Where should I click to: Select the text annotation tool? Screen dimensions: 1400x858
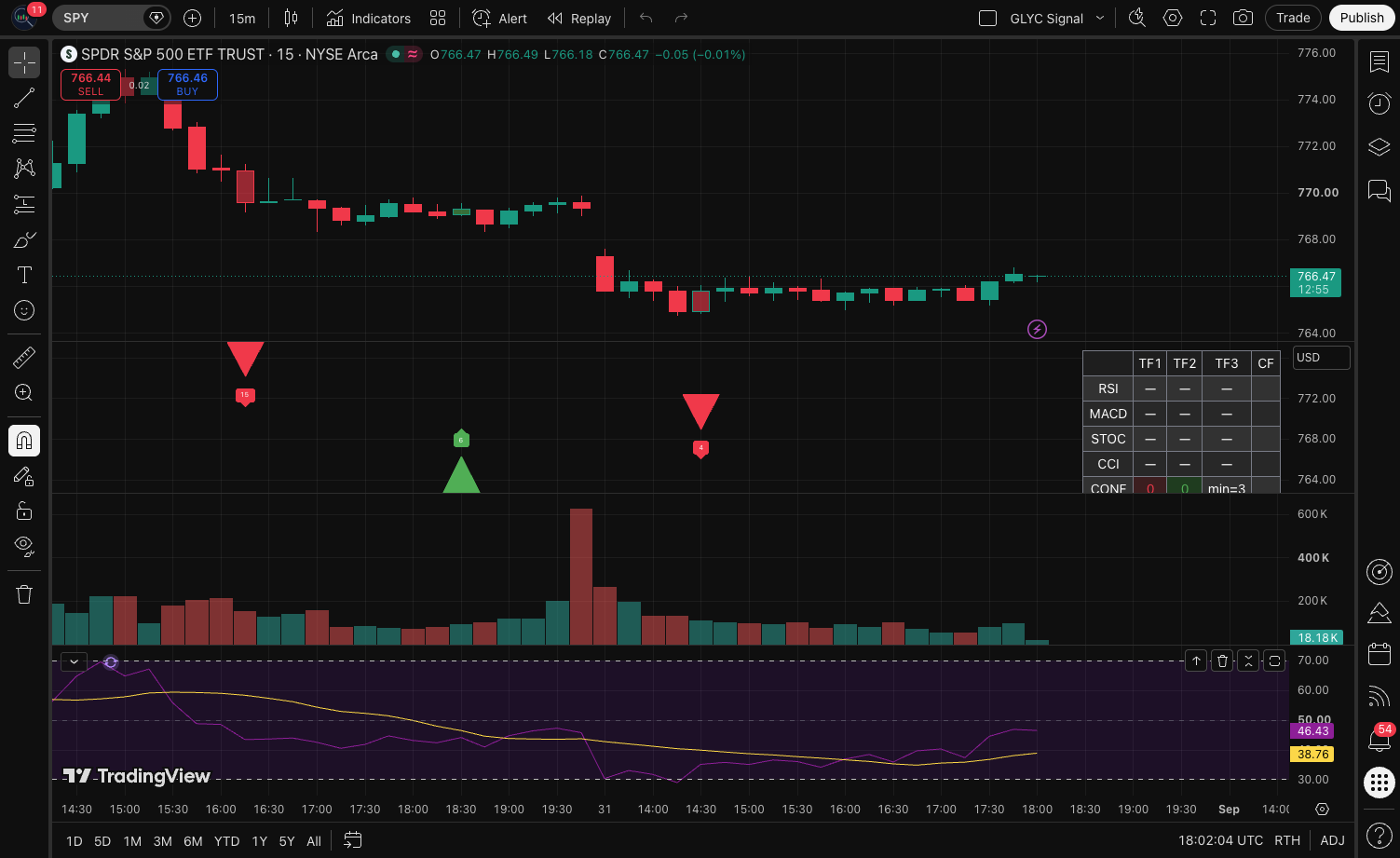click(24, 275)
